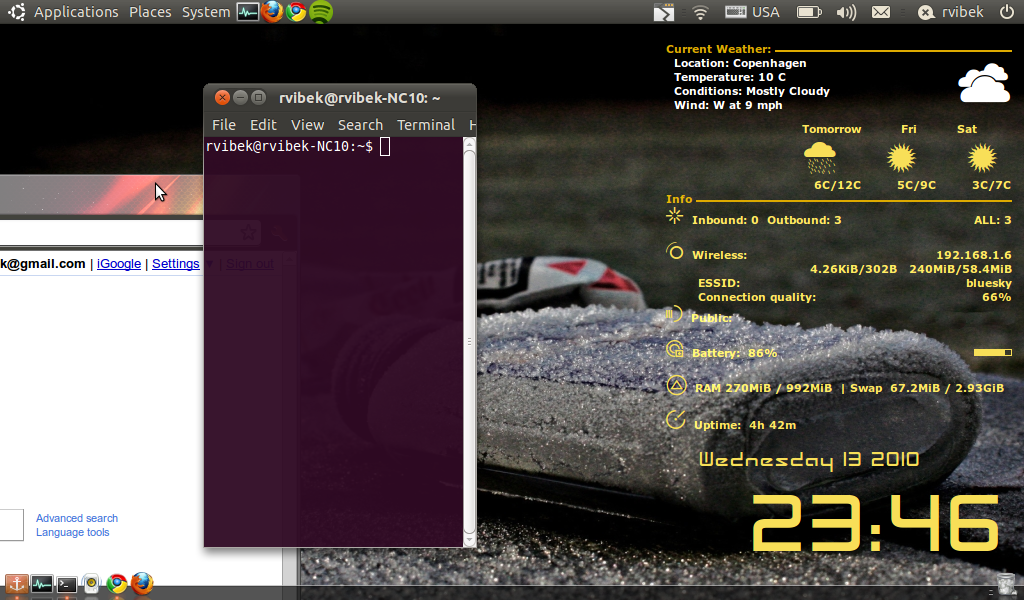The height and width of the screenshot is (600, 1024).
Task: Open the terminal Edit menu
Action: pyautogui.click(x=263, y=125)
